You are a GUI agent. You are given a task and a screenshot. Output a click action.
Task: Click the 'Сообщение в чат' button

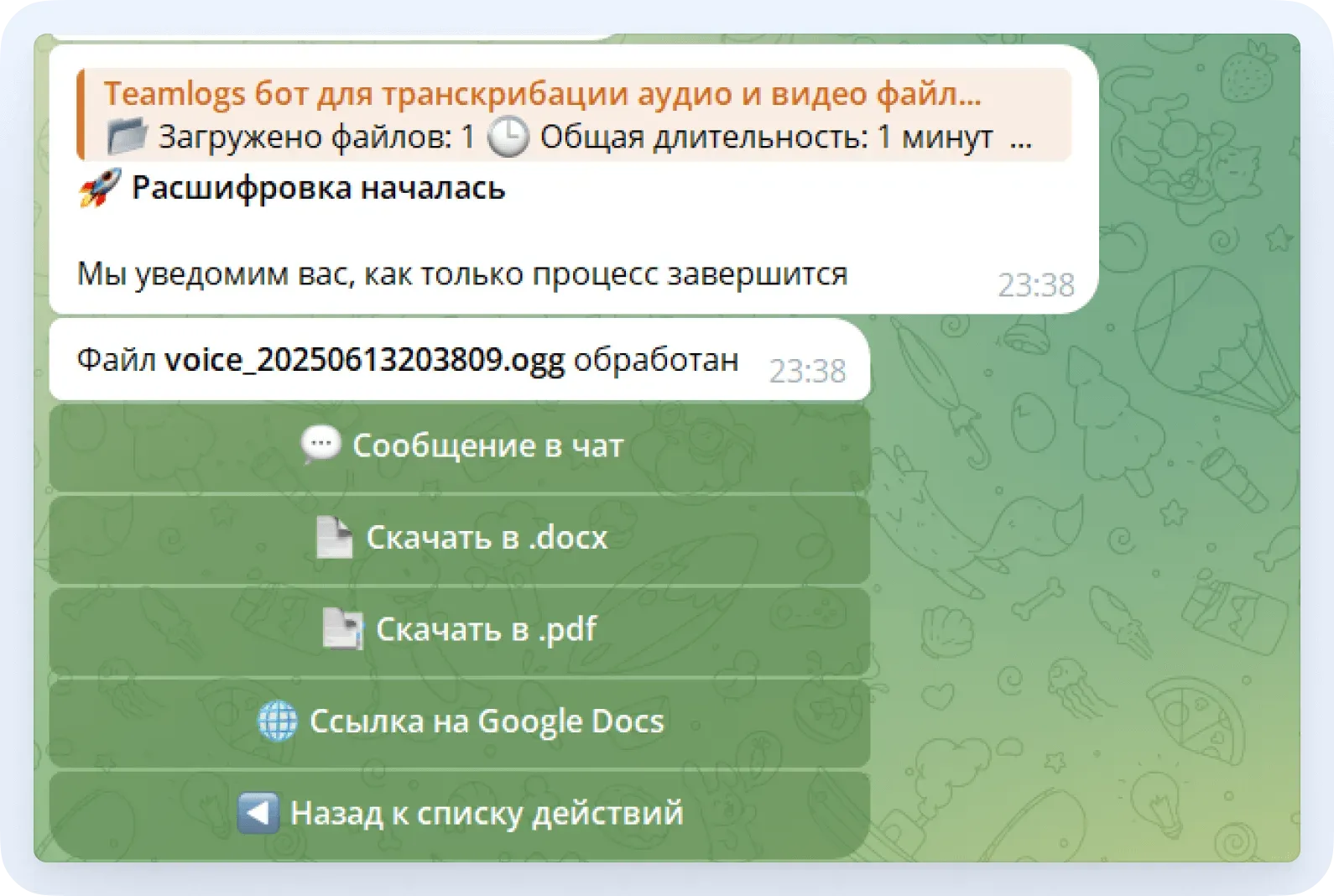coord(460,446)
